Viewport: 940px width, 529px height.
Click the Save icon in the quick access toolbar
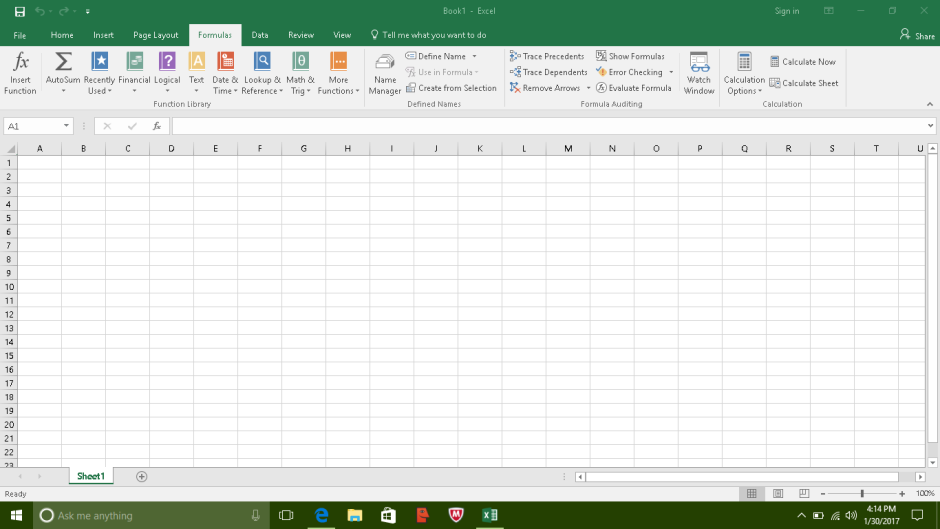pos(20,11)
